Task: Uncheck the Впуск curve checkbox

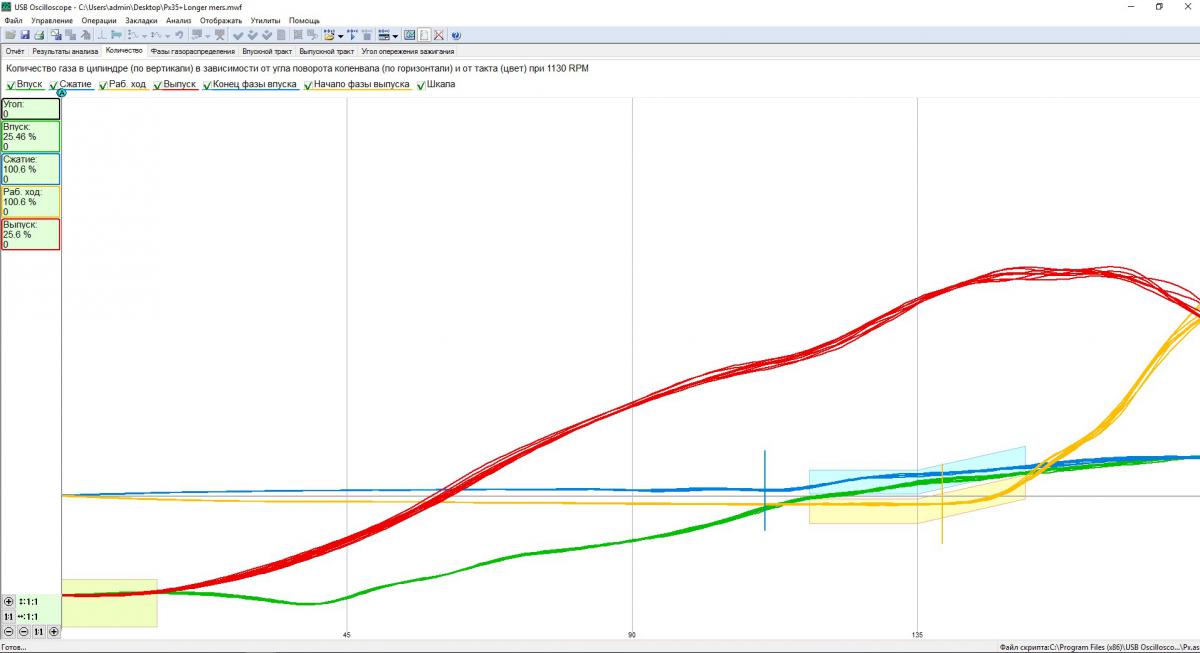Action: (x=11, y=85)
